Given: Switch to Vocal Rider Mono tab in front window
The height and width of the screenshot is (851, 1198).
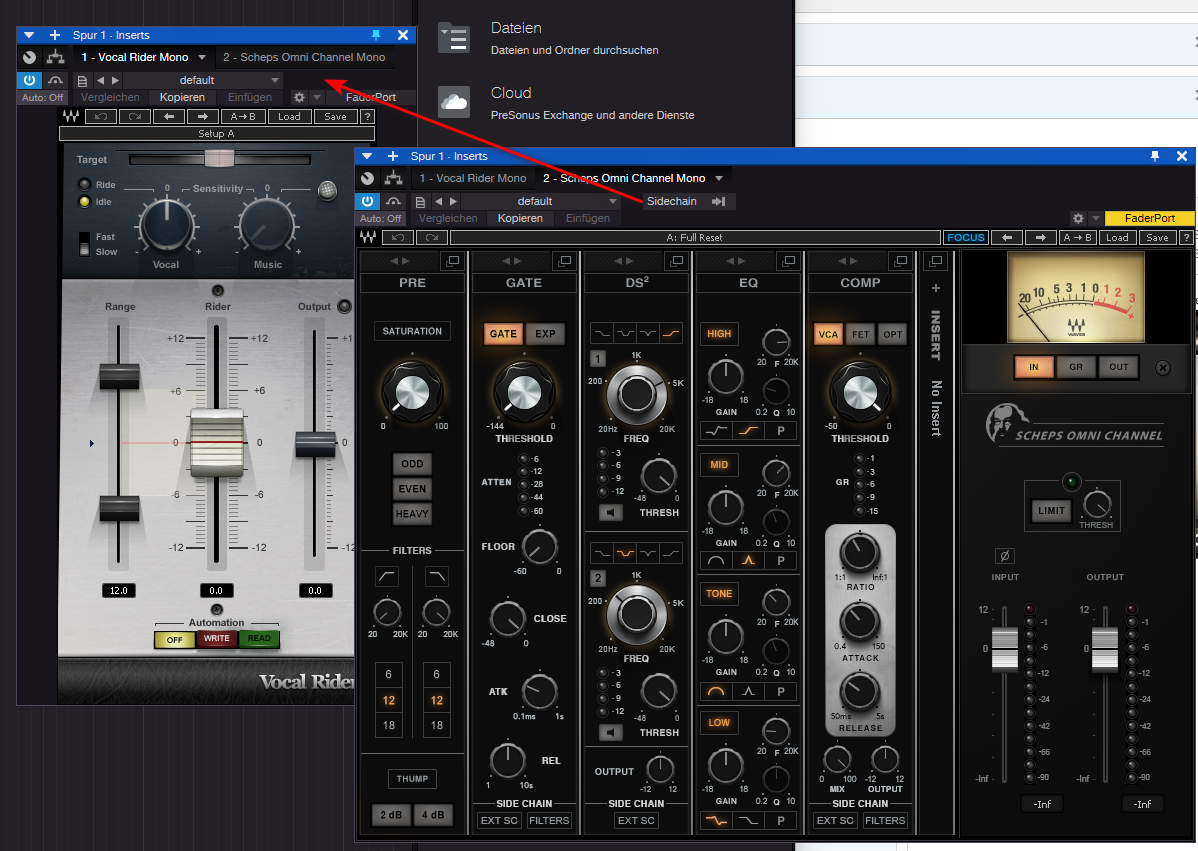Looking at the screenshot, I should click(472, 178).
